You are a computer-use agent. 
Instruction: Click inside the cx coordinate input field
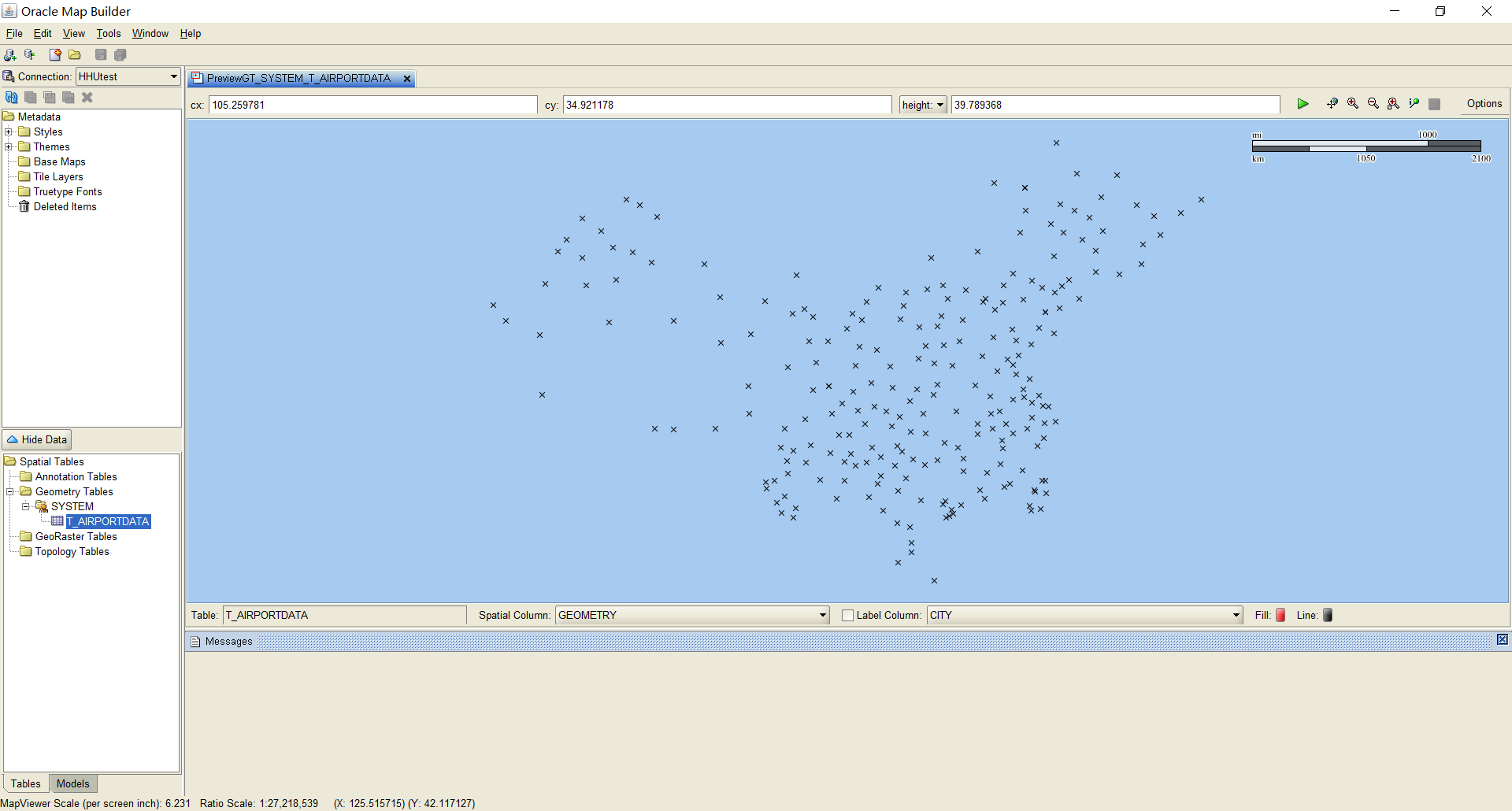coord(370,104)
